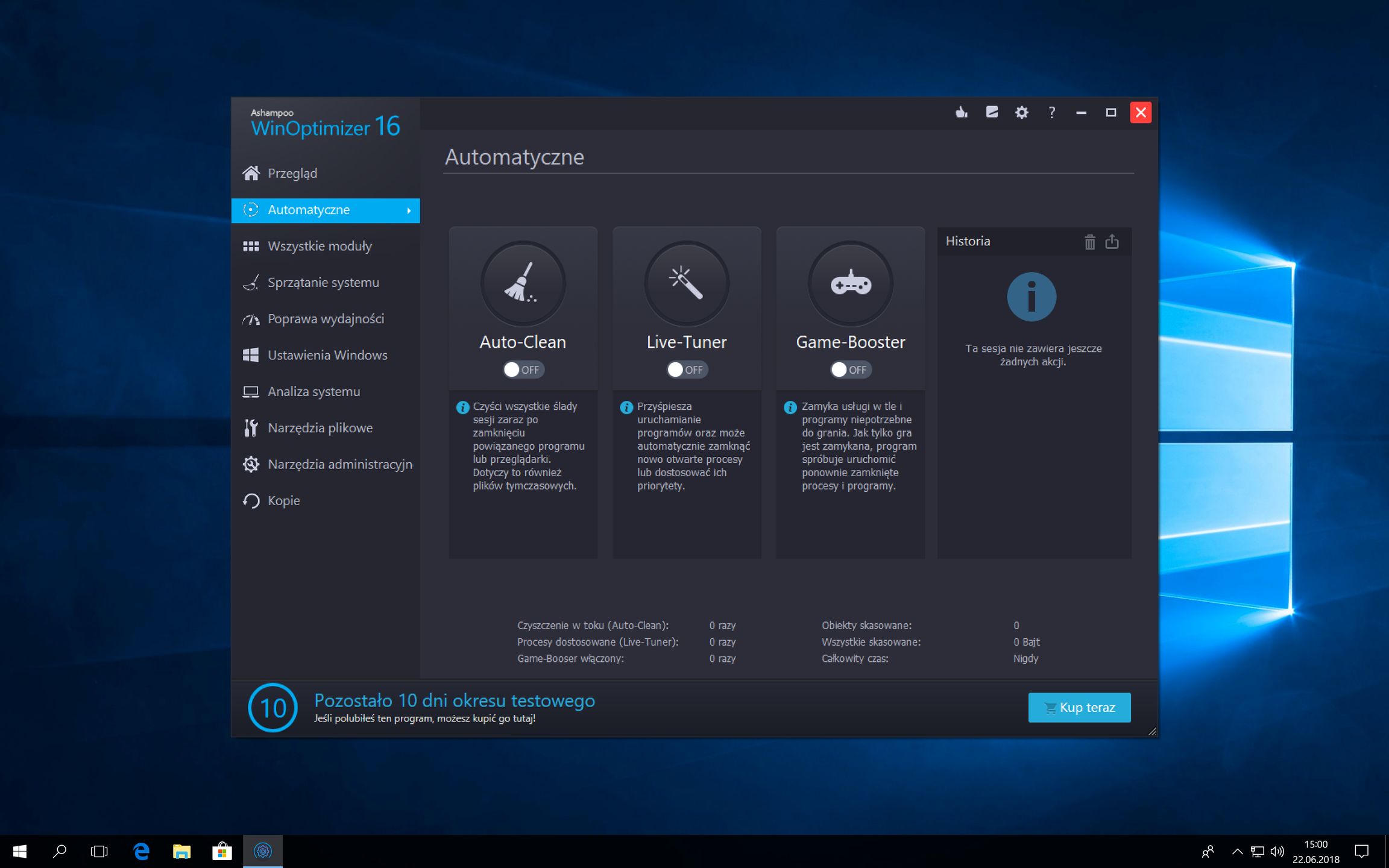Click the window resize grip corner

[x=1152, y=731]
